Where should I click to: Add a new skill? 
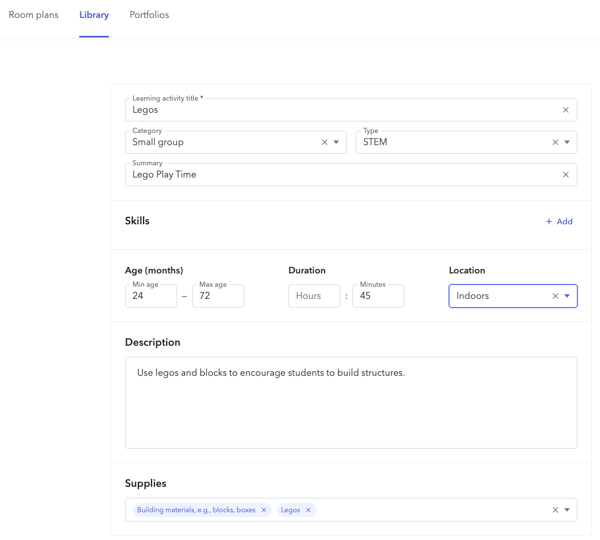pos(559,222)
